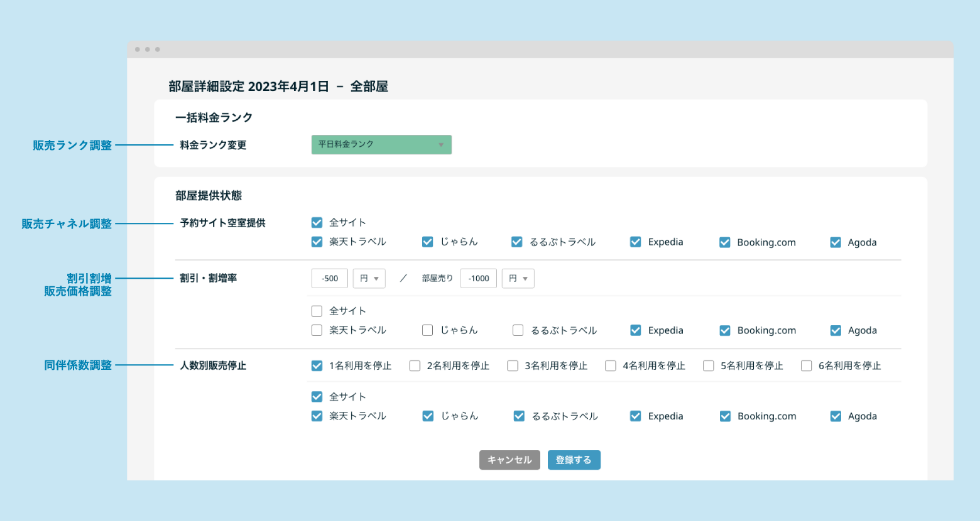
Task: Uncheck the 1名利用を停止 checkbox
Action: pos(317,366)
